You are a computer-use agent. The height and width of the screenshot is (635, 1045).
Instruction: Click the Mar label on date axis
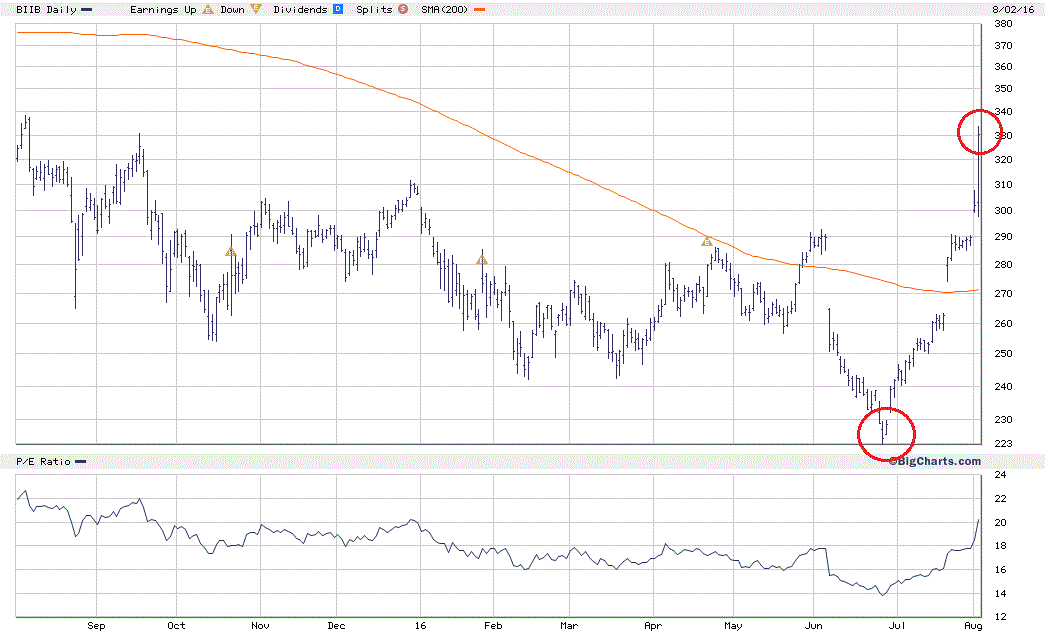coord(569,626)
